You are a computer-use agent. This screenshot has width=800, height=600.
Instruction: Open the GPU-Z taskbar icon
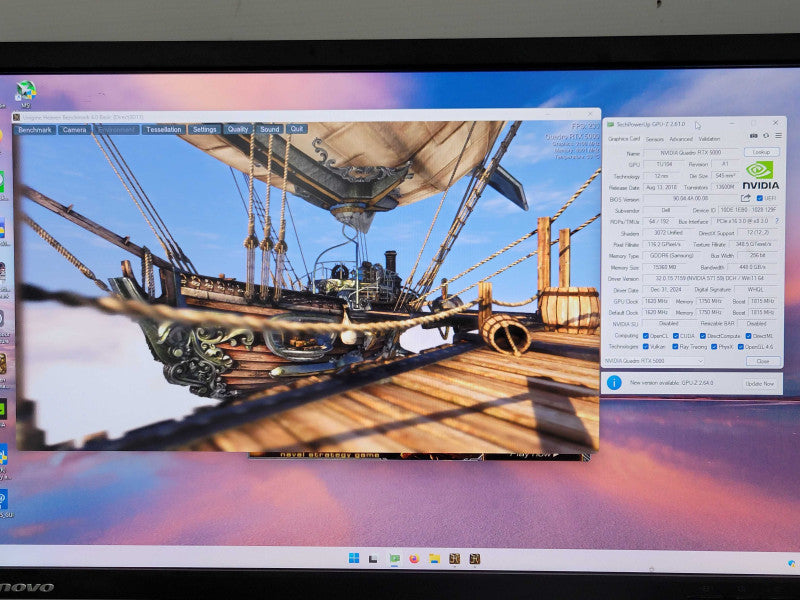pyautogui.click(x=394, y=559)
